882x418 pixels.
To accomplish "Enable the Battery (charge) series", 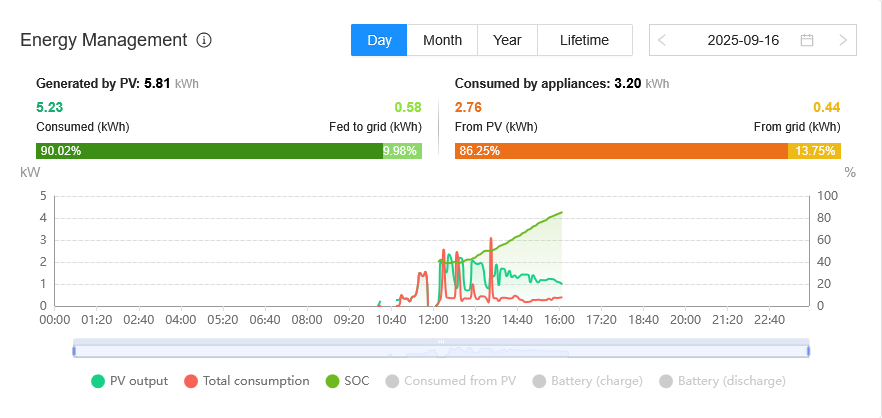I will (x=589, y=381).
